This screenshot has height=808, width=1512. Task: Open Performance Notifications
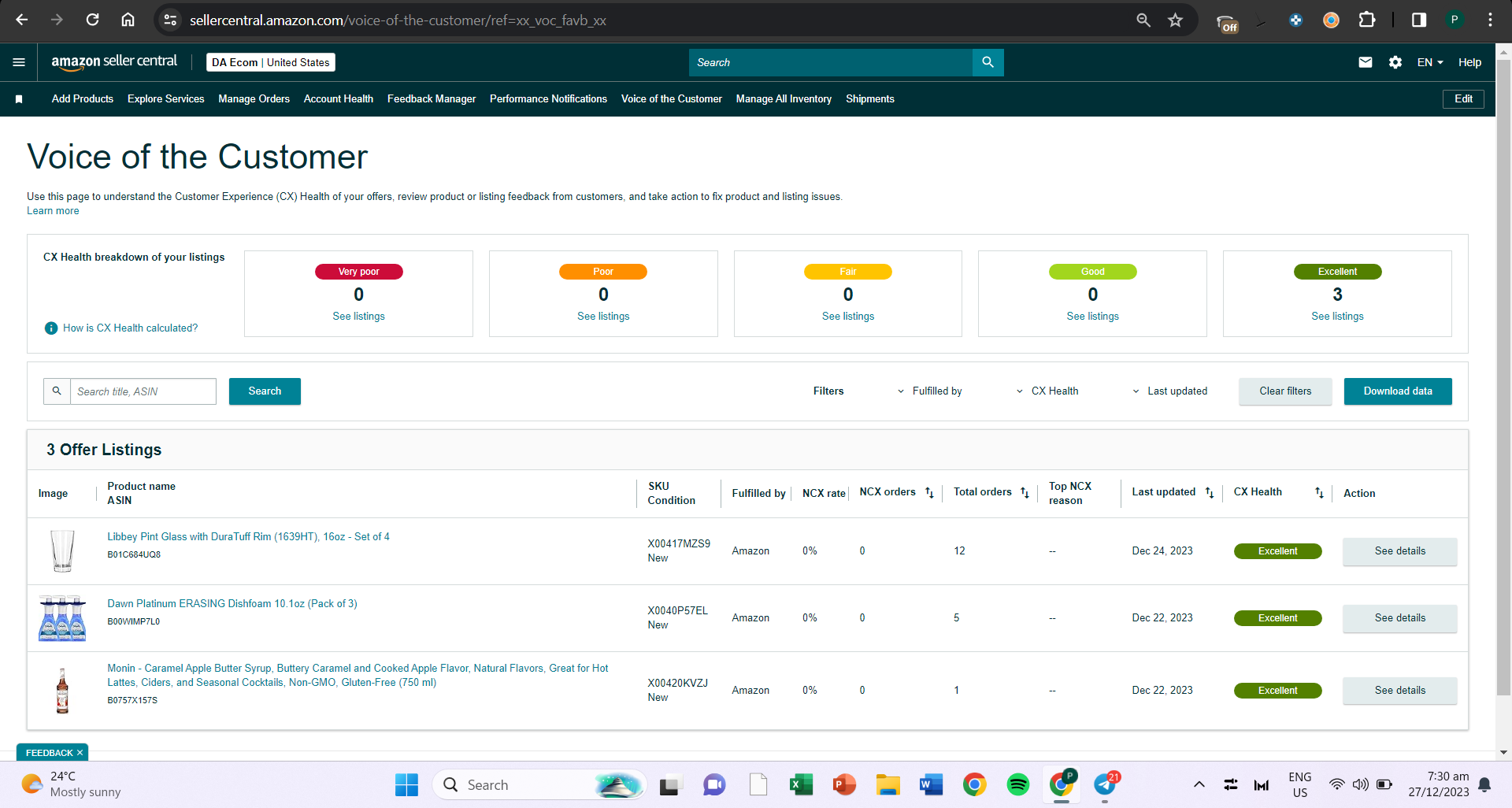548,99
